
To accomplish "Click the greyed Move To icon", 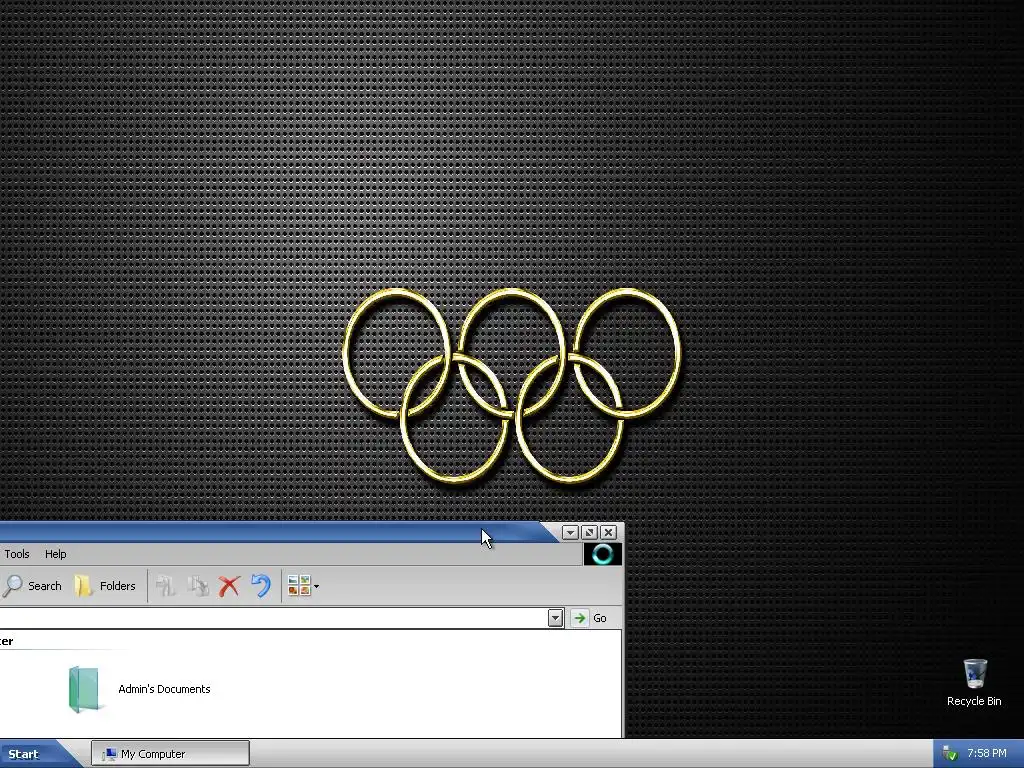I will pyautogui.click(x=166, y=586).
